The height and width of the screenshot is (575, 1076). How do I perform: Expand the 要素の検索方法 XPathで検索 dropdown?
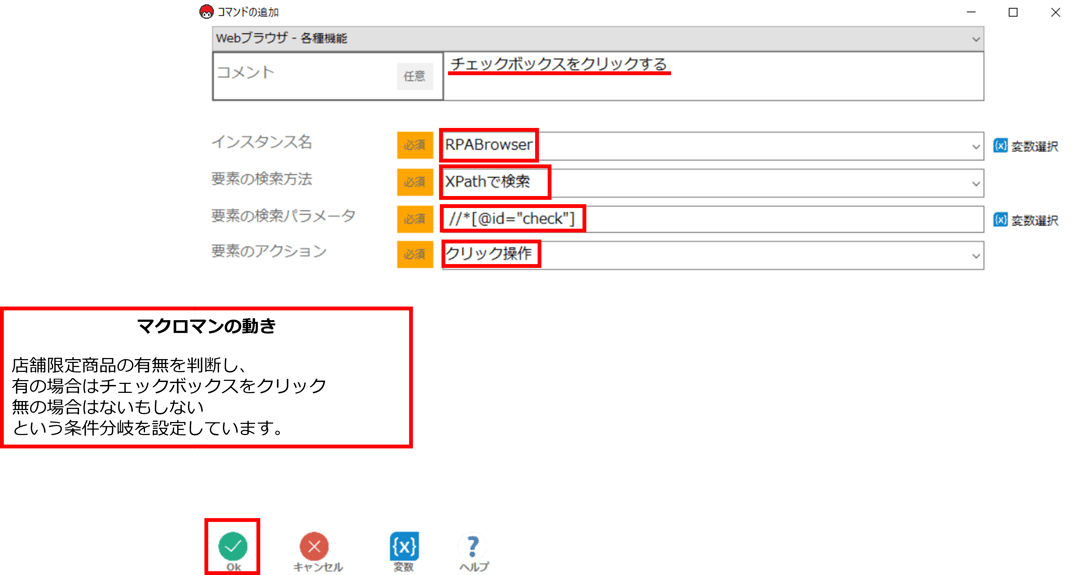976,183
